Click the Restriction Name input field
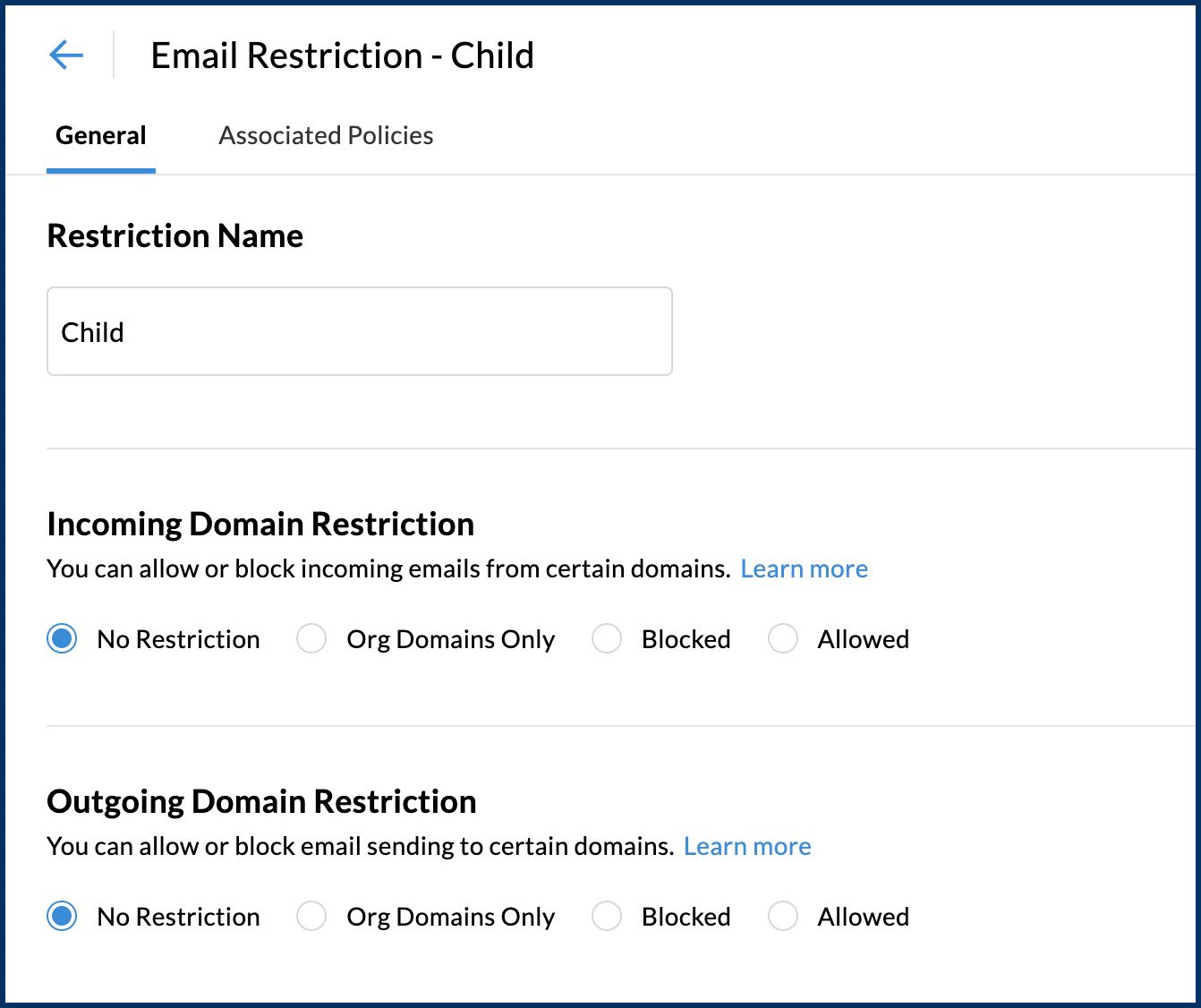 coord(359,331)
